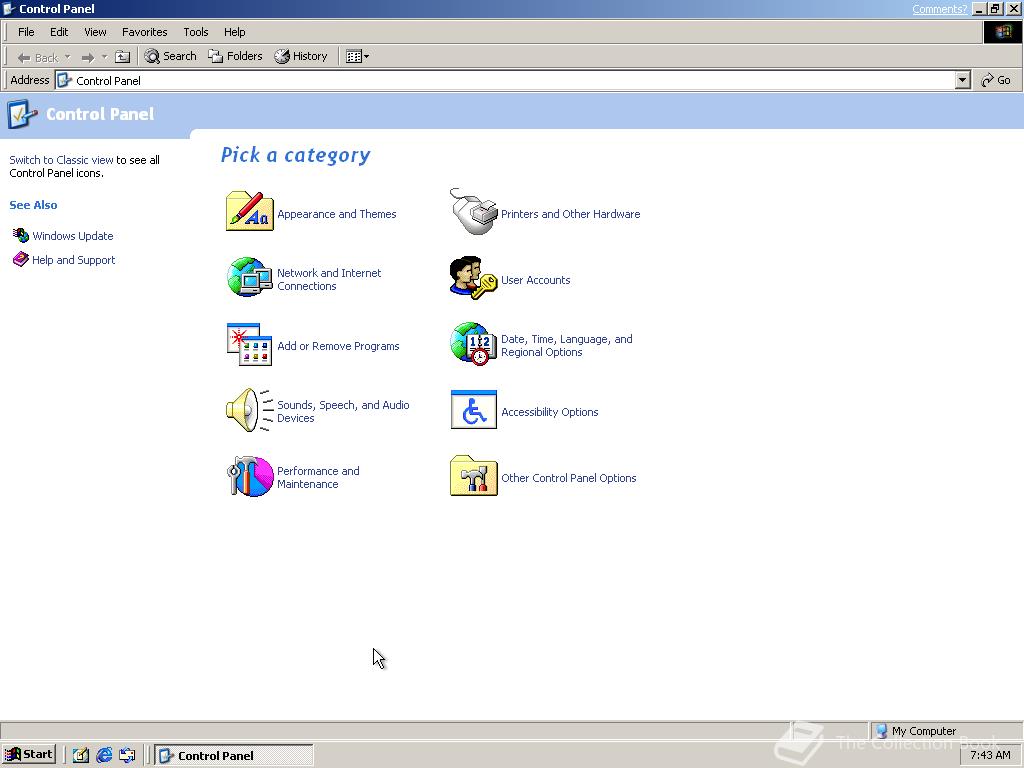Click the My Computer status bar zone
1024x768 pixels.
click(x=946, y=731)
